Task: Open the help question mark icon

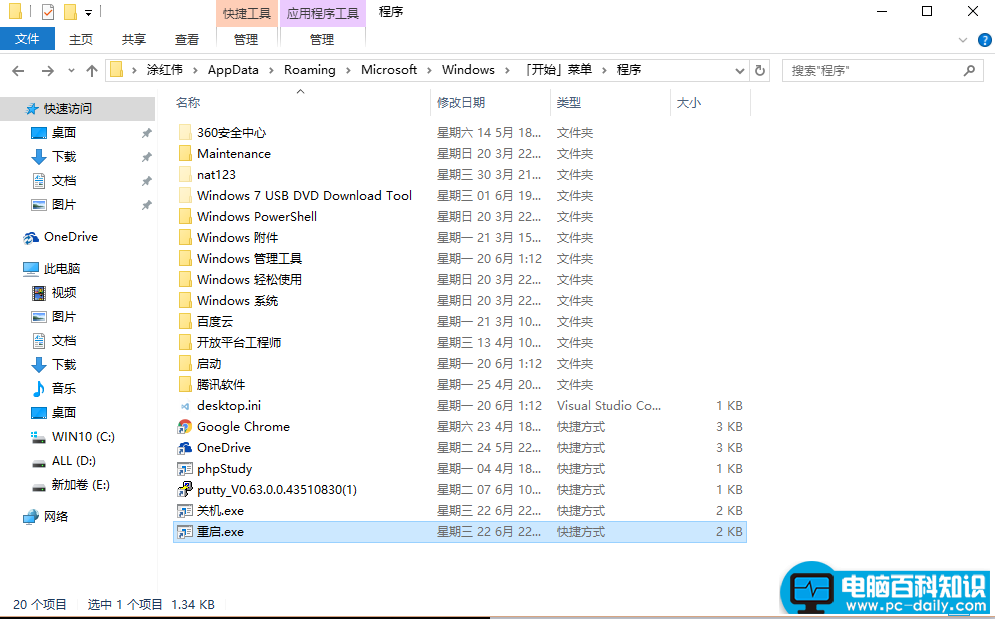Action: 985,40
